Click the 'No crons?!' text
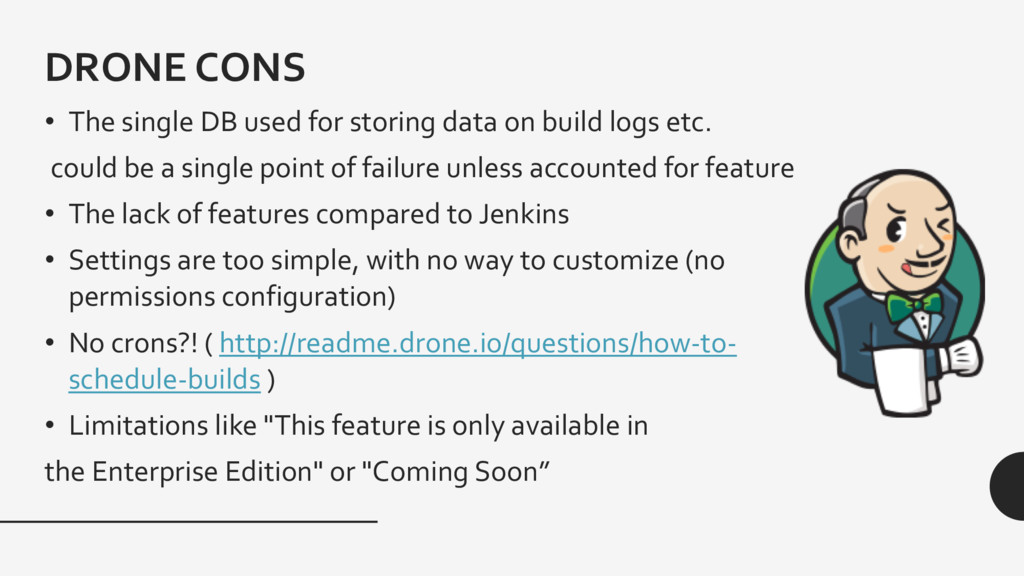This screenshot has height=576, width=1024. point(133,343)
